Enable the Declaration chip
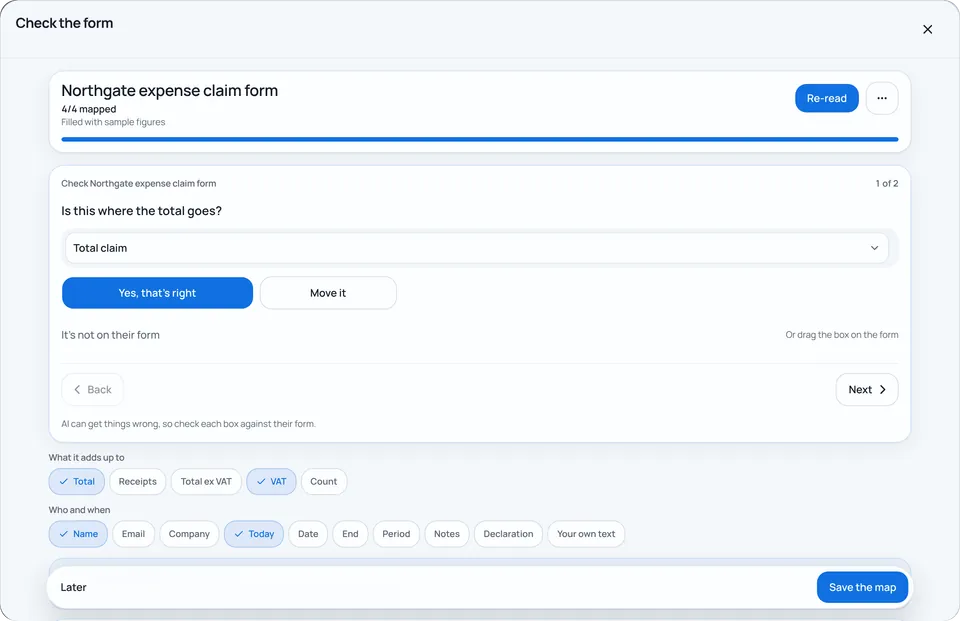The width and height of the screenshot is (960, 621). (x=508, y=534)
